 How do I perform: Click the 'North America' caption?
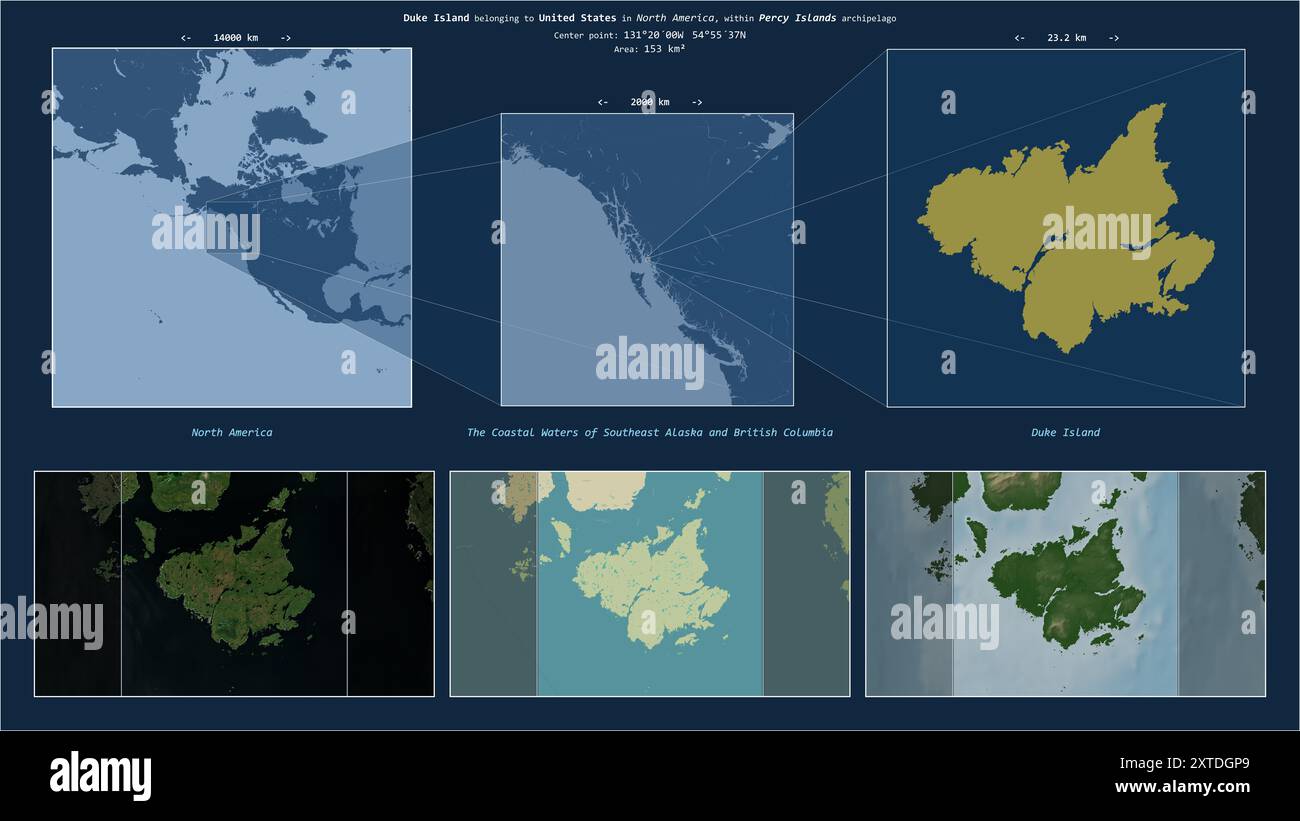pos(232,433)
